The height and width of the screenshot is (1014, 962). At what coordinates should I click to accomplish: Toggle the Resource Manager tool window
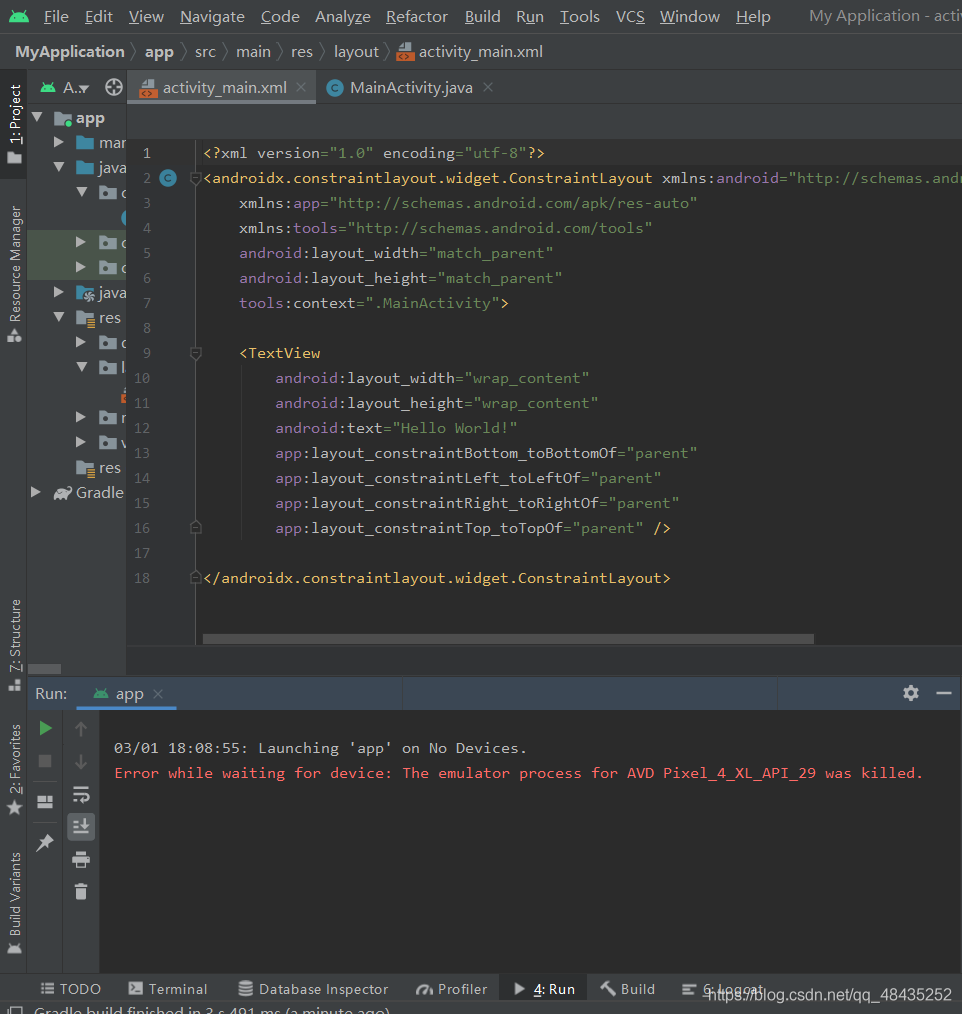tap(14, 274)
